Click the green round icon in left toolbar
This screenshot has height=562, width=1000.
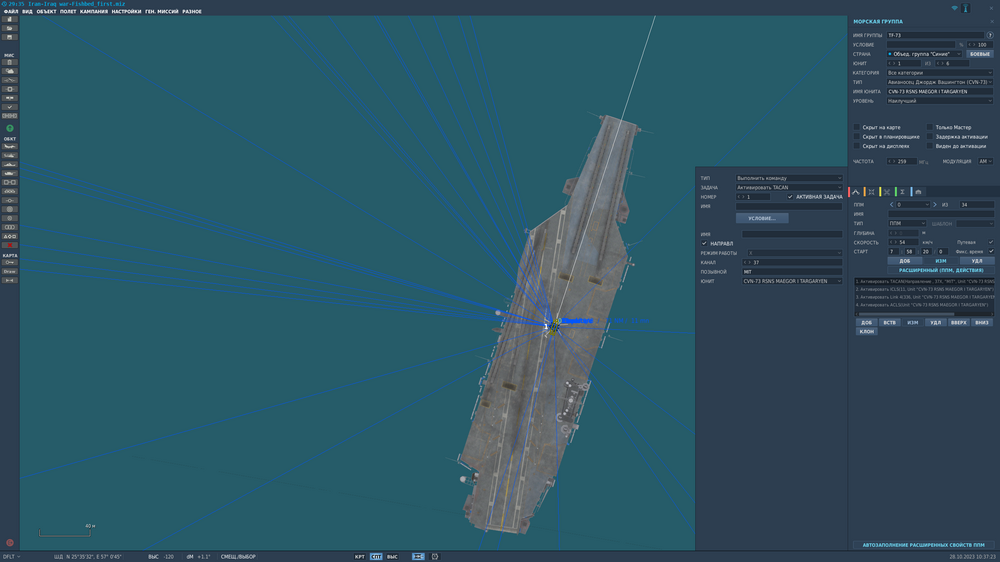10,128
